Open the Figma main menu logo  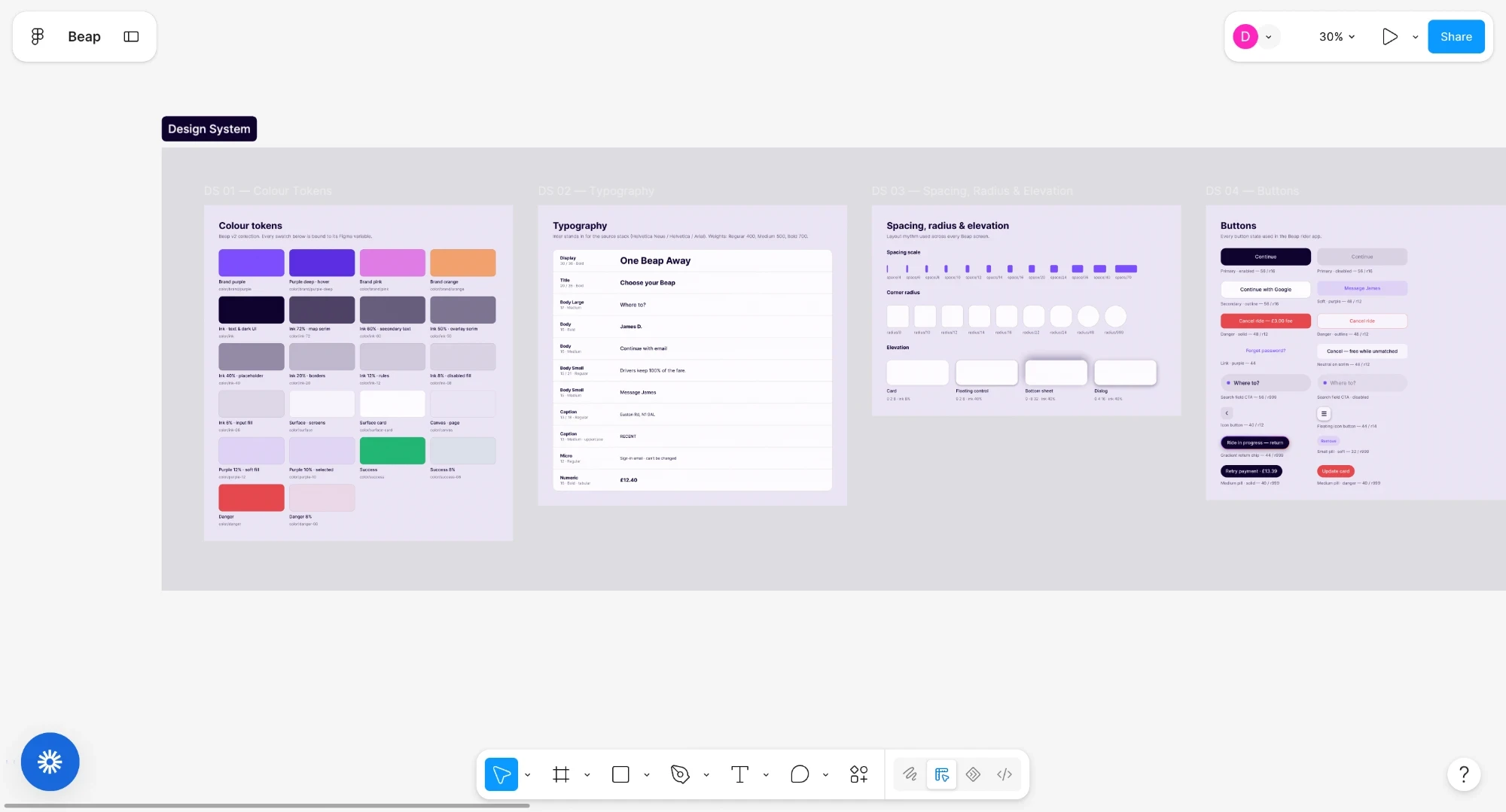click(37, 36)
